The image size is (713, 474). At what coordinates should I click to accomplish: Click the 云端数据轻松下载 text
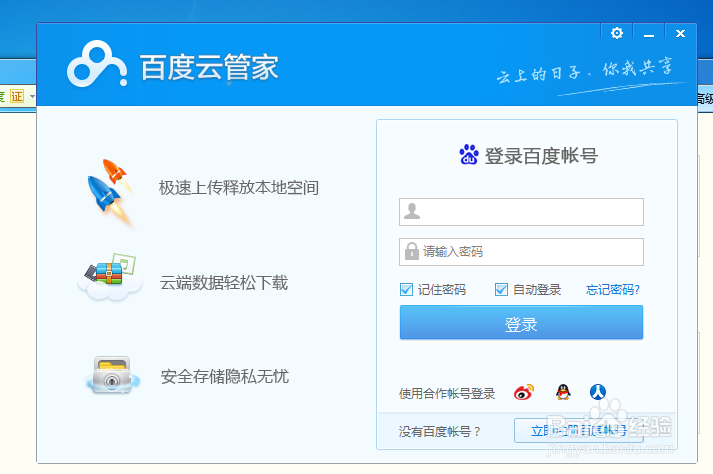pyautogui.click(x=224, y=283)
